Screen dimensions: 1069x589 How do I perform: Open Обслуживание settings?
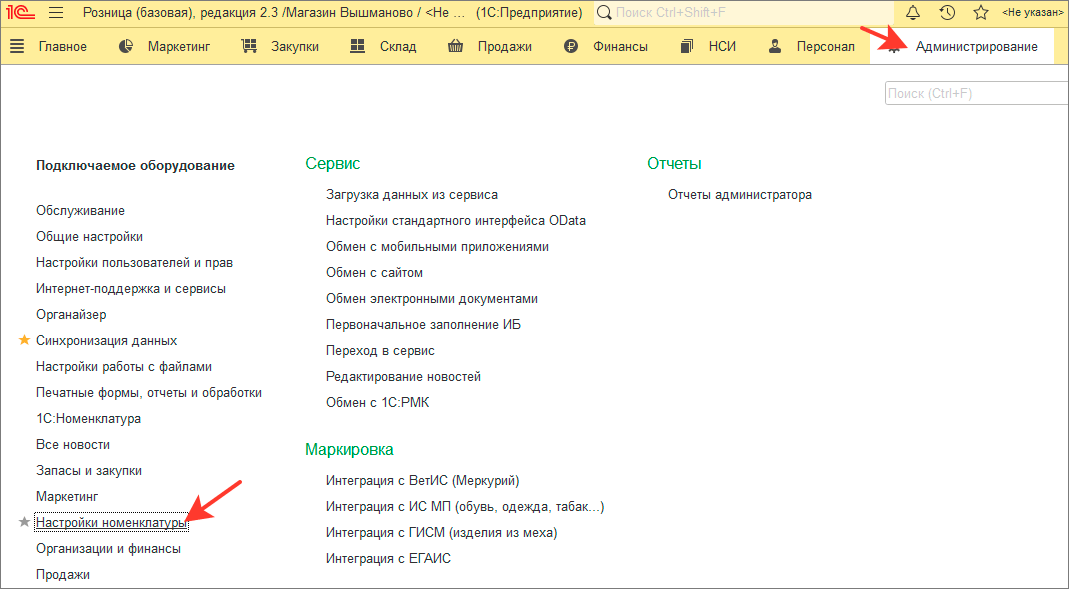click(x=80, y=211)
